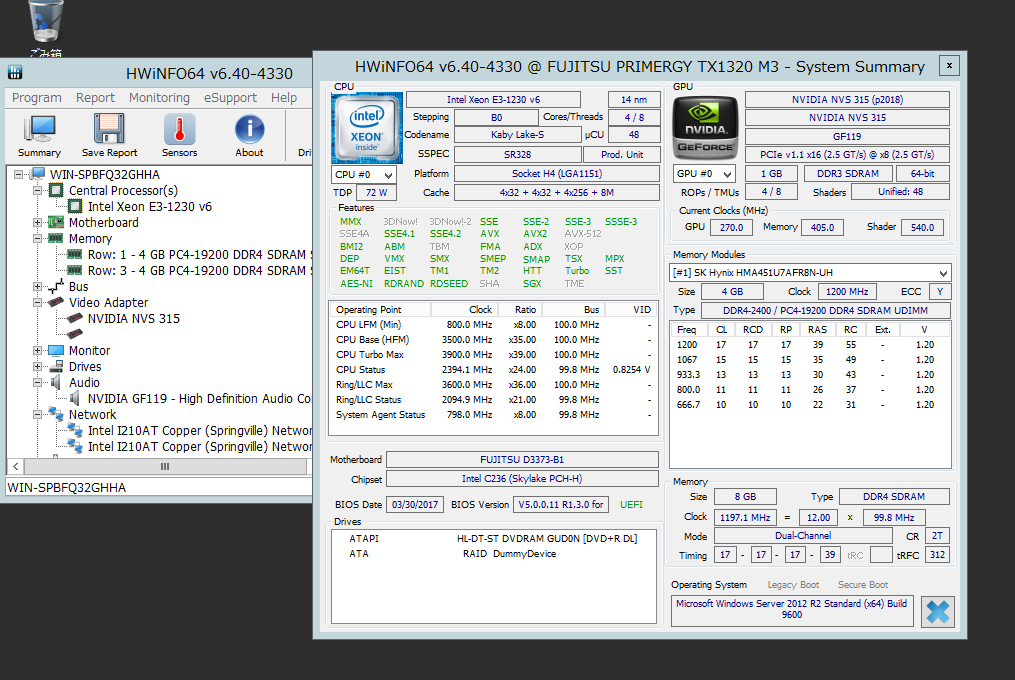The image size is (1015, 680).
Task: Collapse the Central Processor(s) node
Action: click(38, 190)
